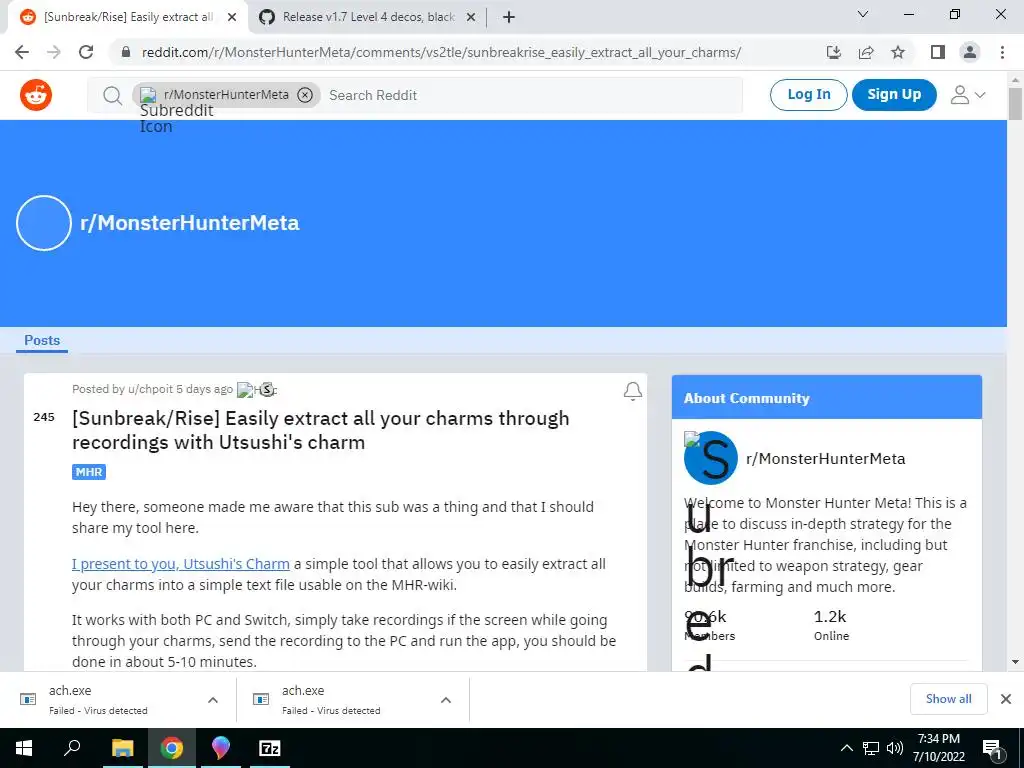Open Chrome three-dot menu
The width and height of the screenshot is (1024, 768).
pos(1002,52)
